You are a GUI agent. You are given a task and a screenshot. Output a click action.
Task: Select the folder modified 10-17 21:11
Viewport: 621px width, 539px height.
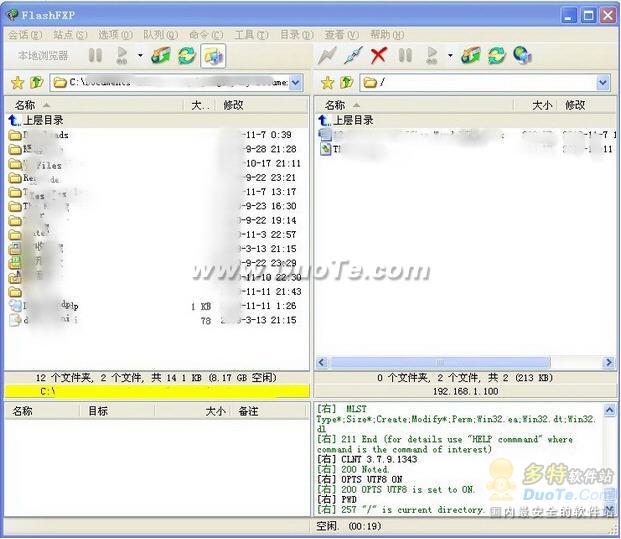157,164
